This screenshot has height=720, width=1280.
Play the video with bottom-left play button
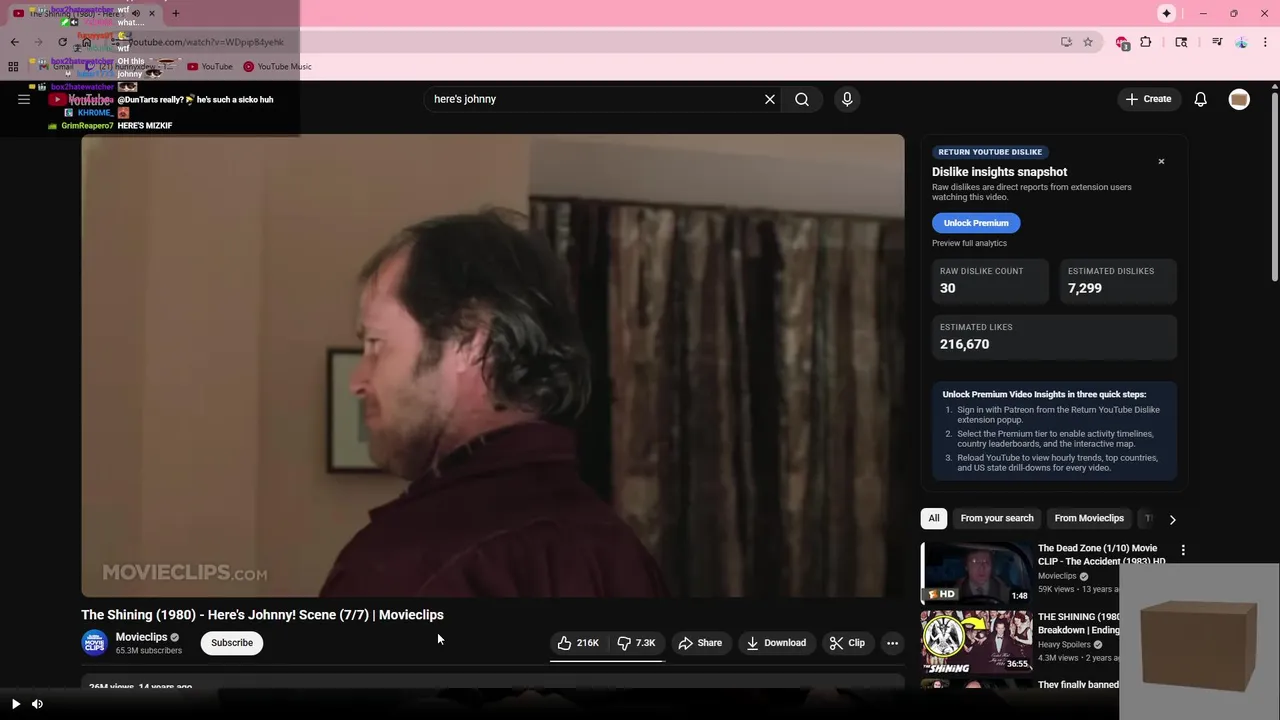[x=15, y=704]
